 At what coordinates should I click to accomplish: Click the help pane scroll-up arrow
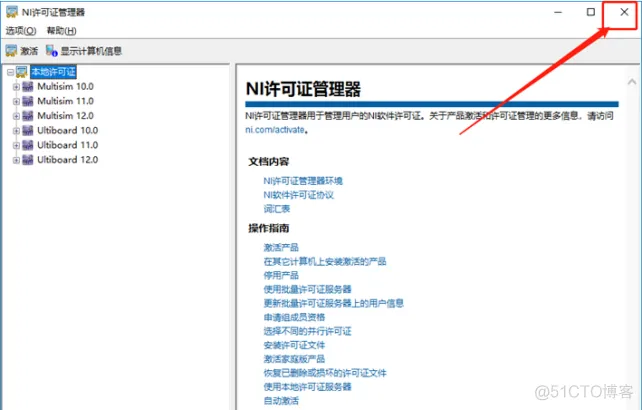[x=632, y=82]
